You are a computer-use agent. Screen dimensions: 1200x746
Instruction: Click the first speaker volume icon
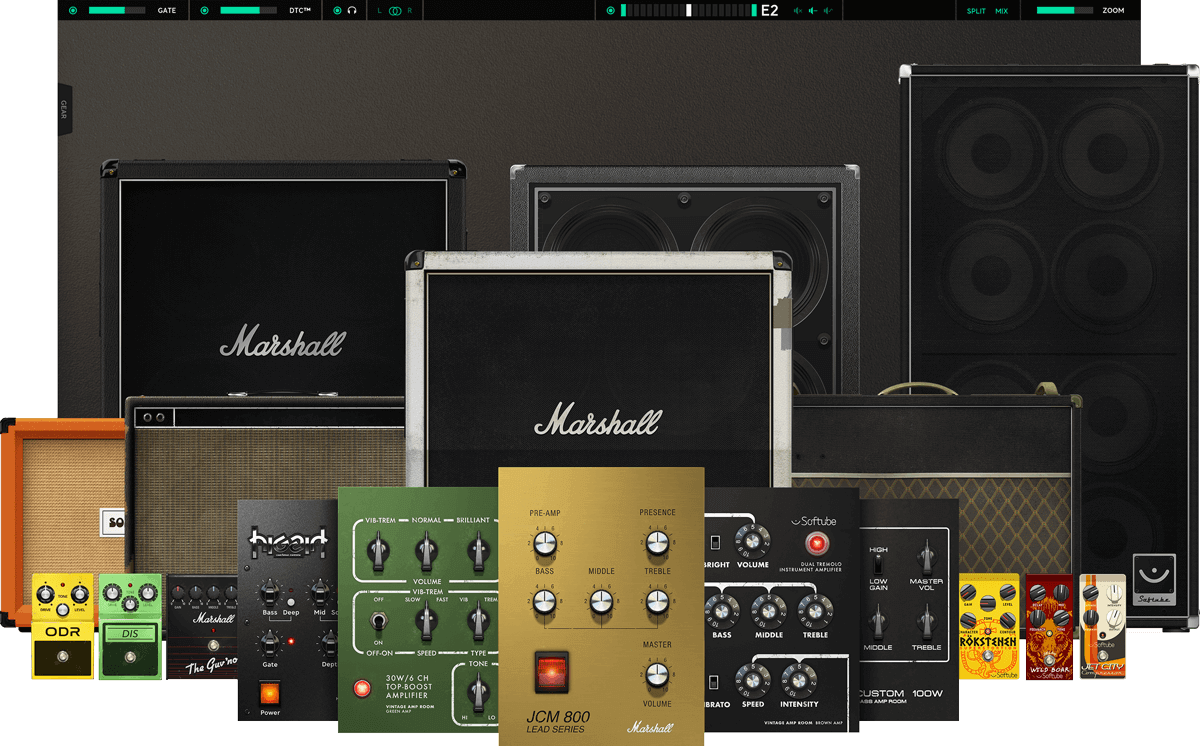coord(798,10)
